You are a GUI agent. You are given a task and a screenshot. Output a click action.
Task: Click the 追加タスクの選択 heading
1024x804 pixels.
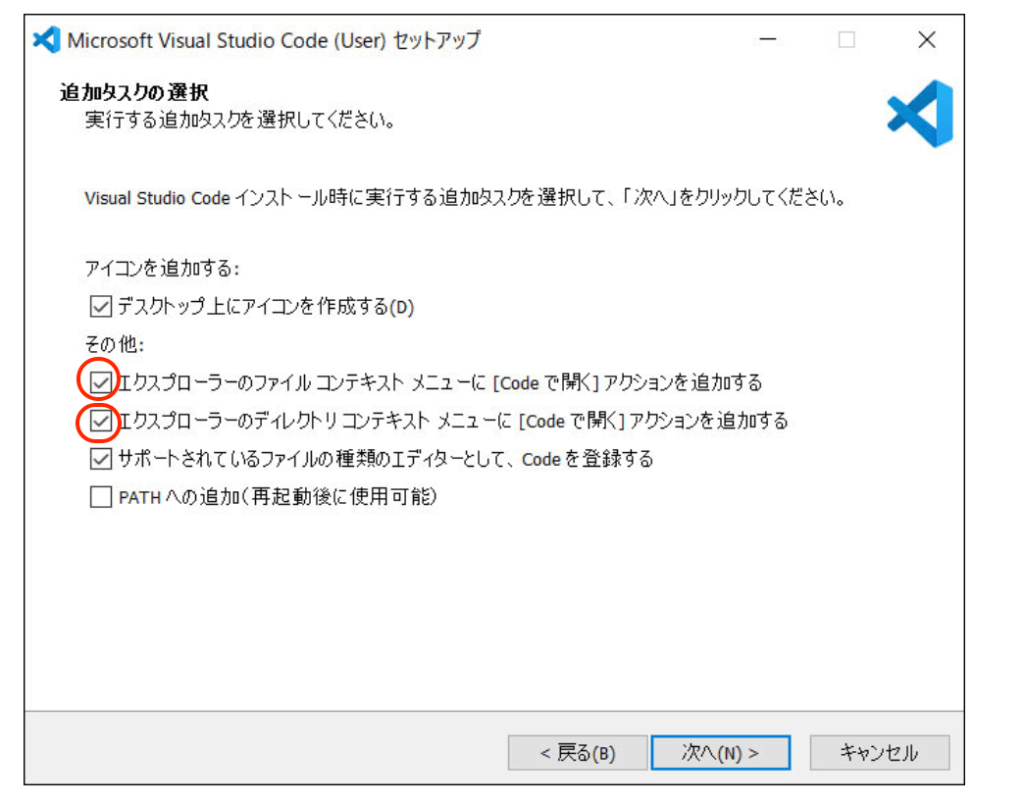click(134, 94)
